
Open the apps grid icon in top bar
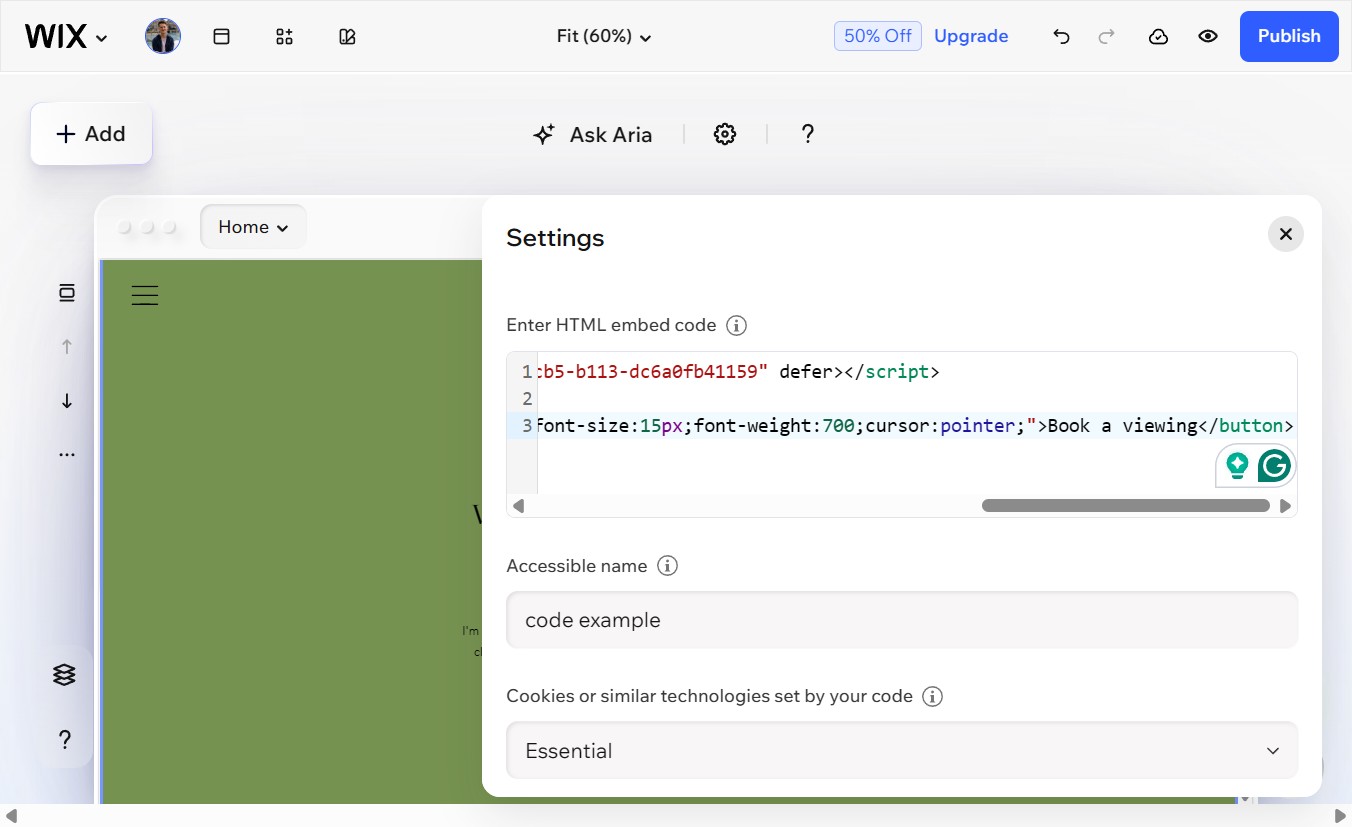pos(284,36)
